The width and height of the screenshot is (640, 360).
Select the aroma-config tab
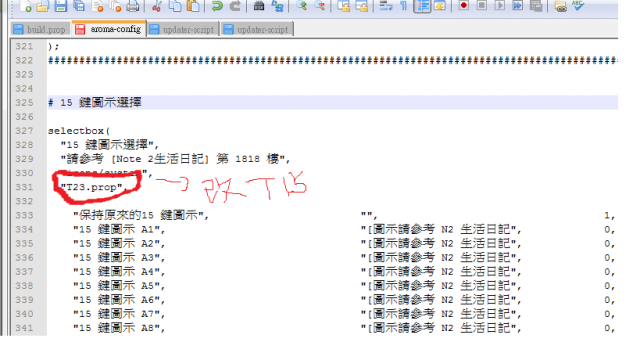pos(109,29)
